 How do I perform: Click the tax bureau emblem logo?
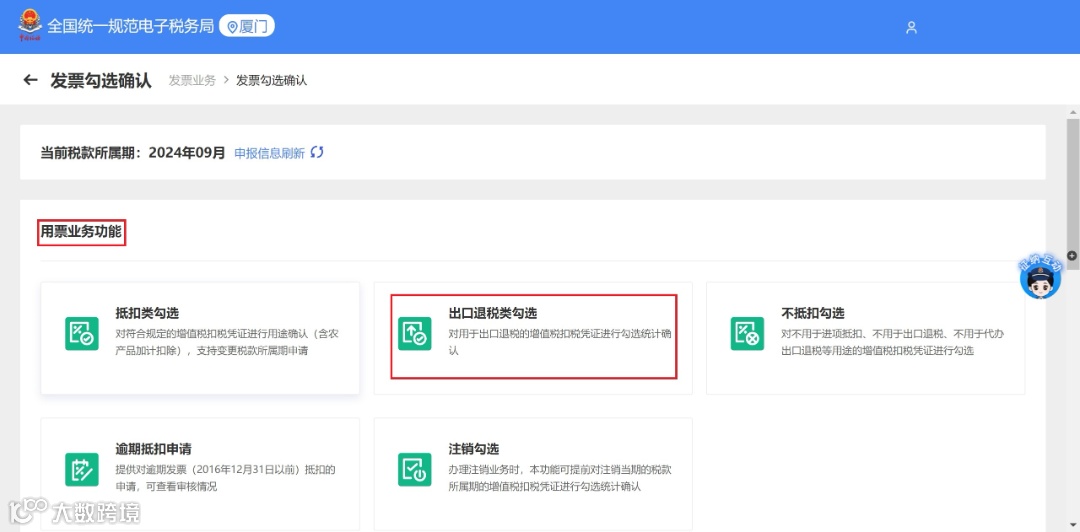coord(30,25)
